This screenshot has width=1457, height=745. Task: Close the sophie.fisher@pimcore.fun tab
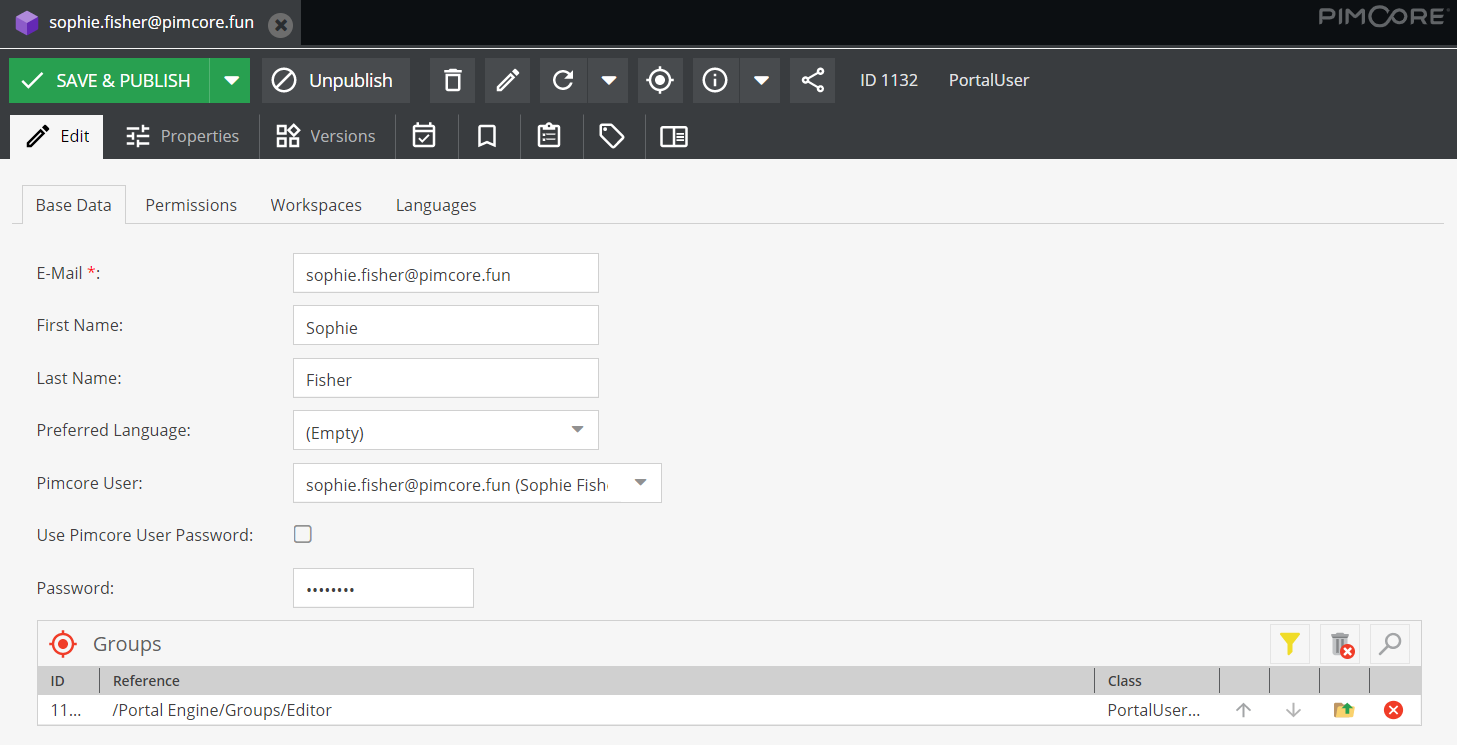[281, 24]
